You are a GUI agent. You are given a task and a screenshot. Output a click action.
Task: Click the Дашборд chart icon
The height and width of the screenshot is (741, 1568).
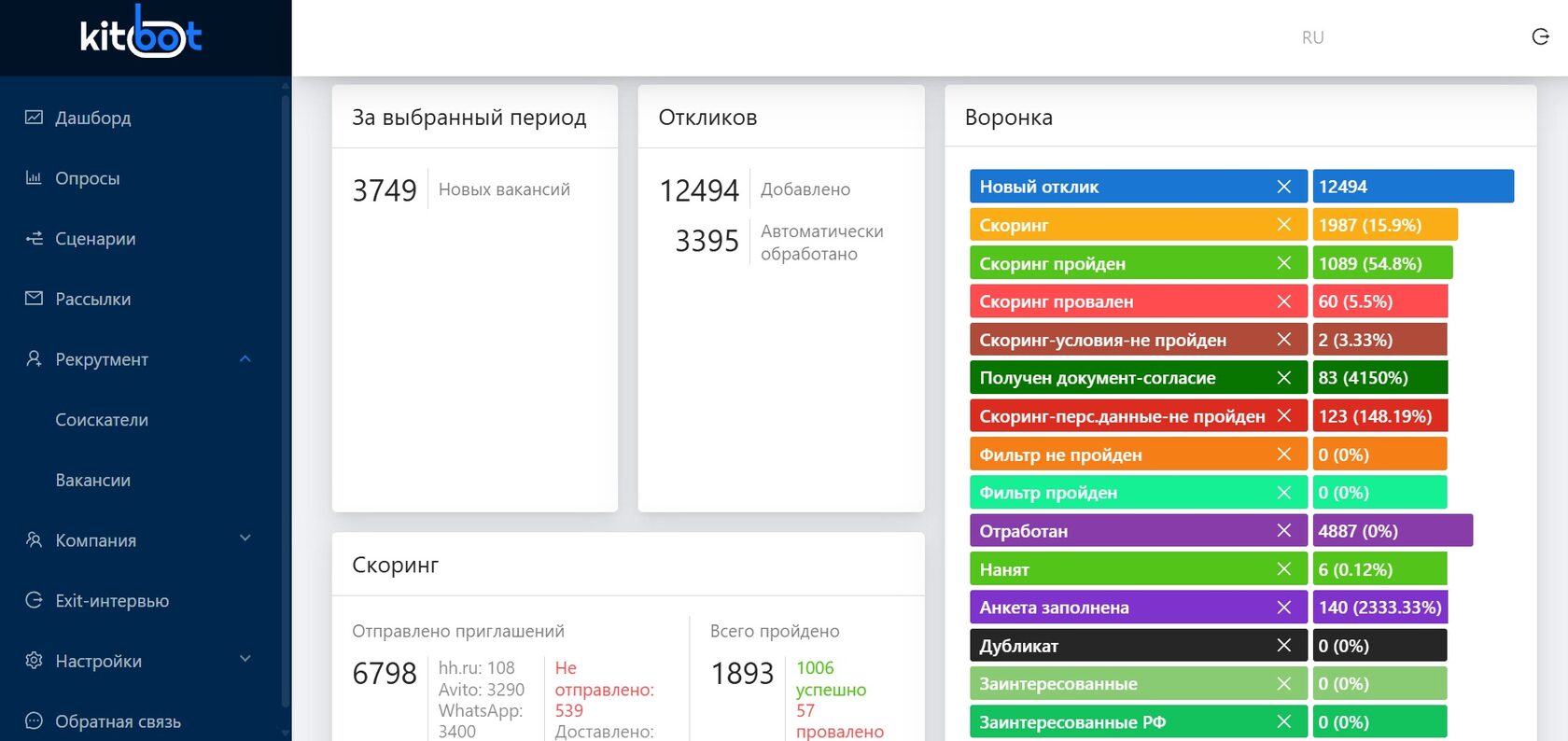coord(34,118)
